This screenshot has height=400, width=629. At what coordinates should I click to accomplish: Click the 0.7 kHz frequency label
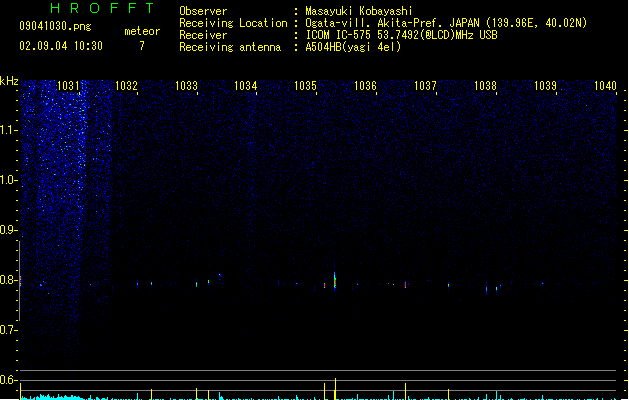(8, 330)
